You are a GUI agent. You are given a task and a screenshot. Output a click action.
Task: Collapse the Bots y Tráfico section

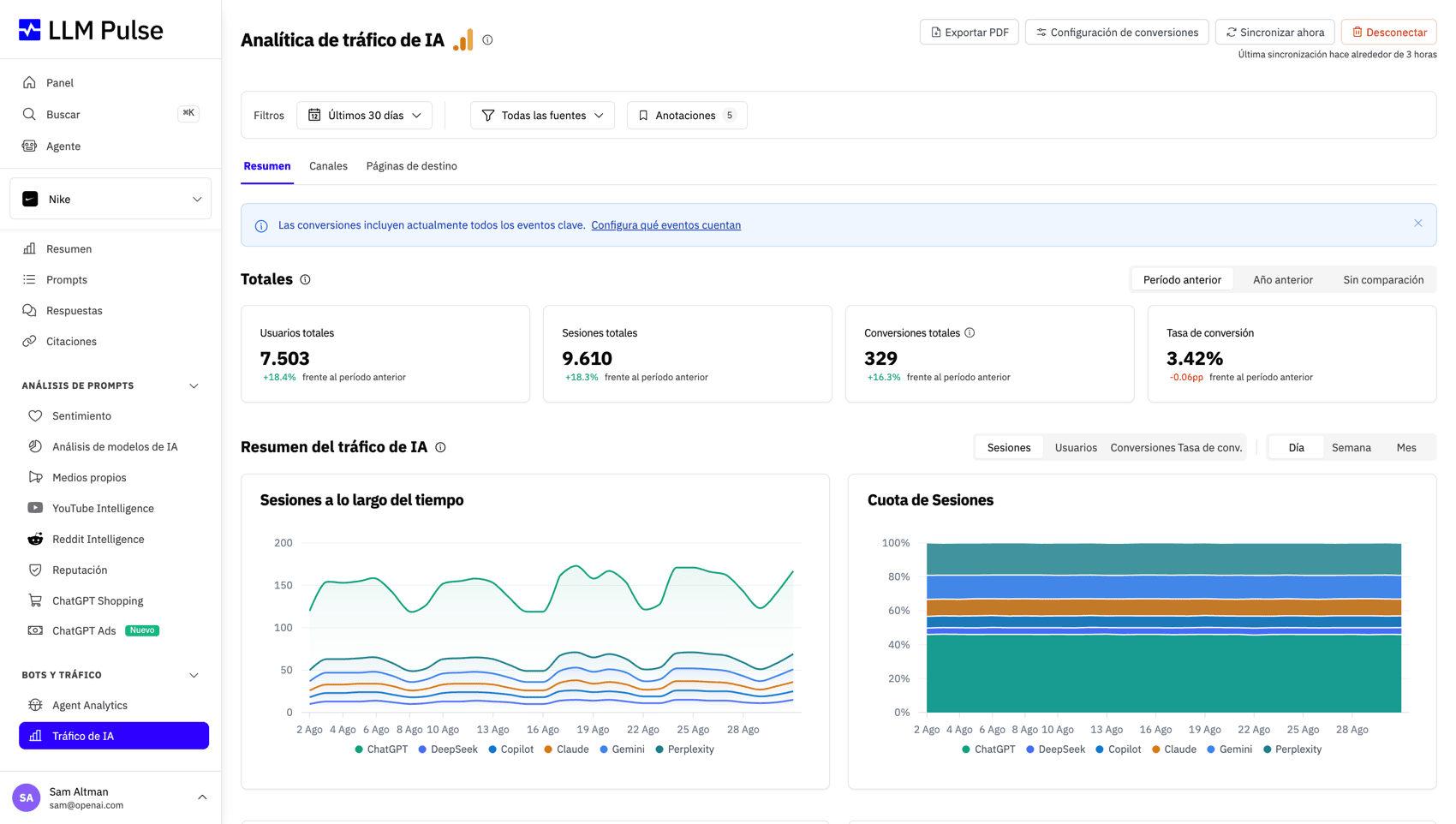(x=194, y=676)
